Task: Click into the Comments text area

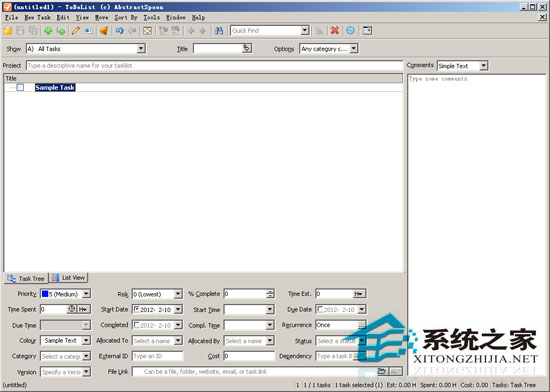Action: [x=476, y=224]
